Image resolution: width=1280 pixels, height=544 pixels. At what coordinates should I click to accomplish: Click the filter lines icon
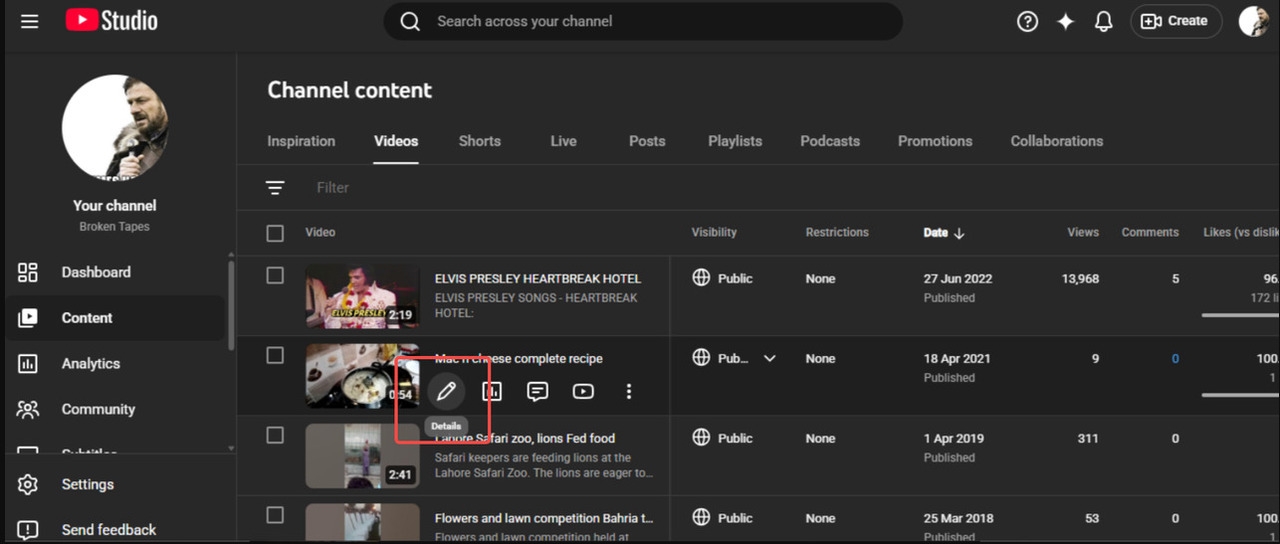click(x=275, y=188)
